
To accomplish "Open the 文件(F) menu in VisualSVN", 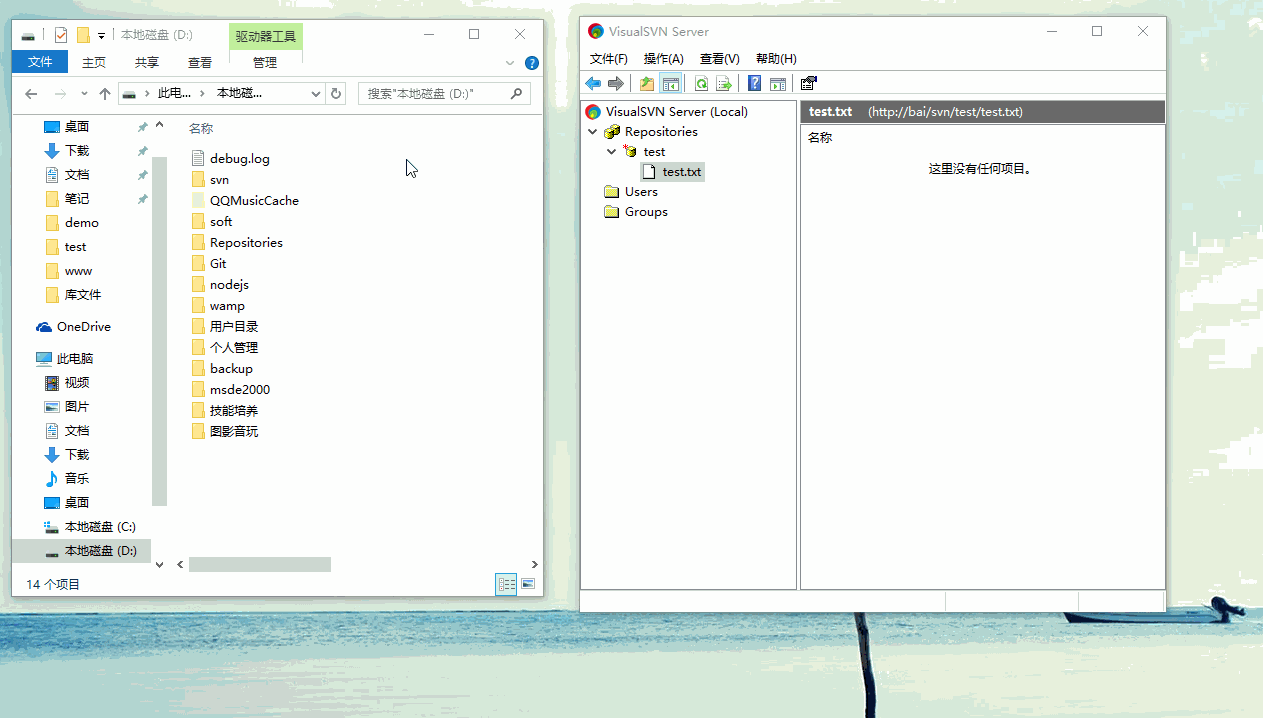I will click(x=609, y=59).
